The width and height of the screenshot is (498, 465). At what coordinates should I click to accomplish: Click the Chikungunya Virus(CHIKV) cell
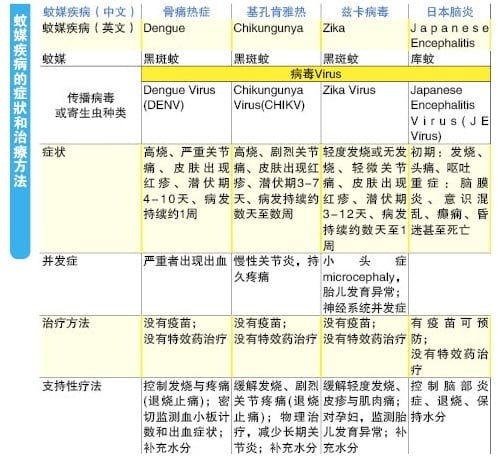[276, 113]
